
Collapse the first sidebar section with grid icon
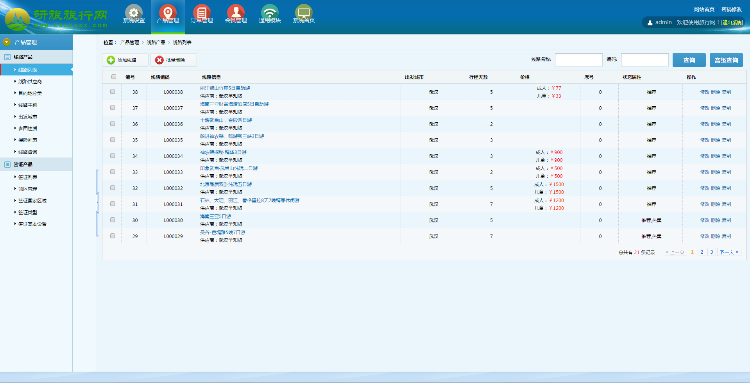(x=36, y=57)
